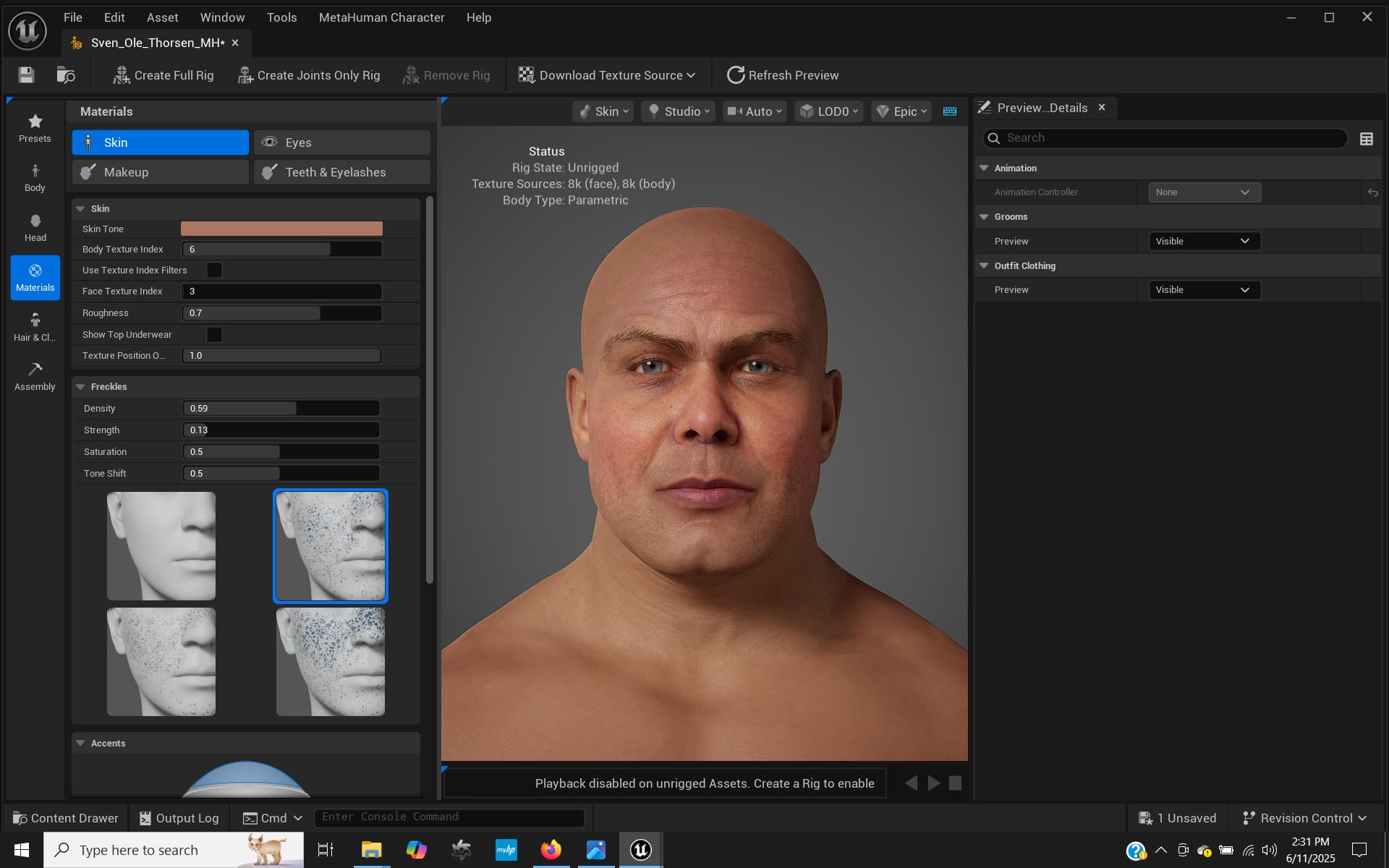Viewport: 1389px width, 868px height.
Task: Open the Assembly sidebar section
Action: [35, 376]
